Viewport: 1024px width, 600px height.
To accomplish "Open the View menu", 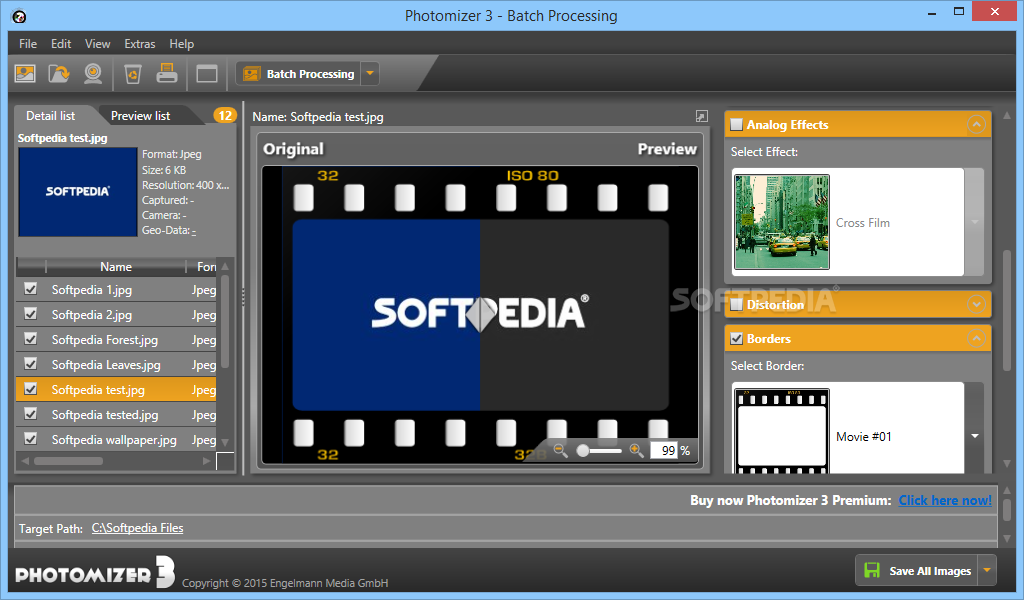I will [97, 44].
